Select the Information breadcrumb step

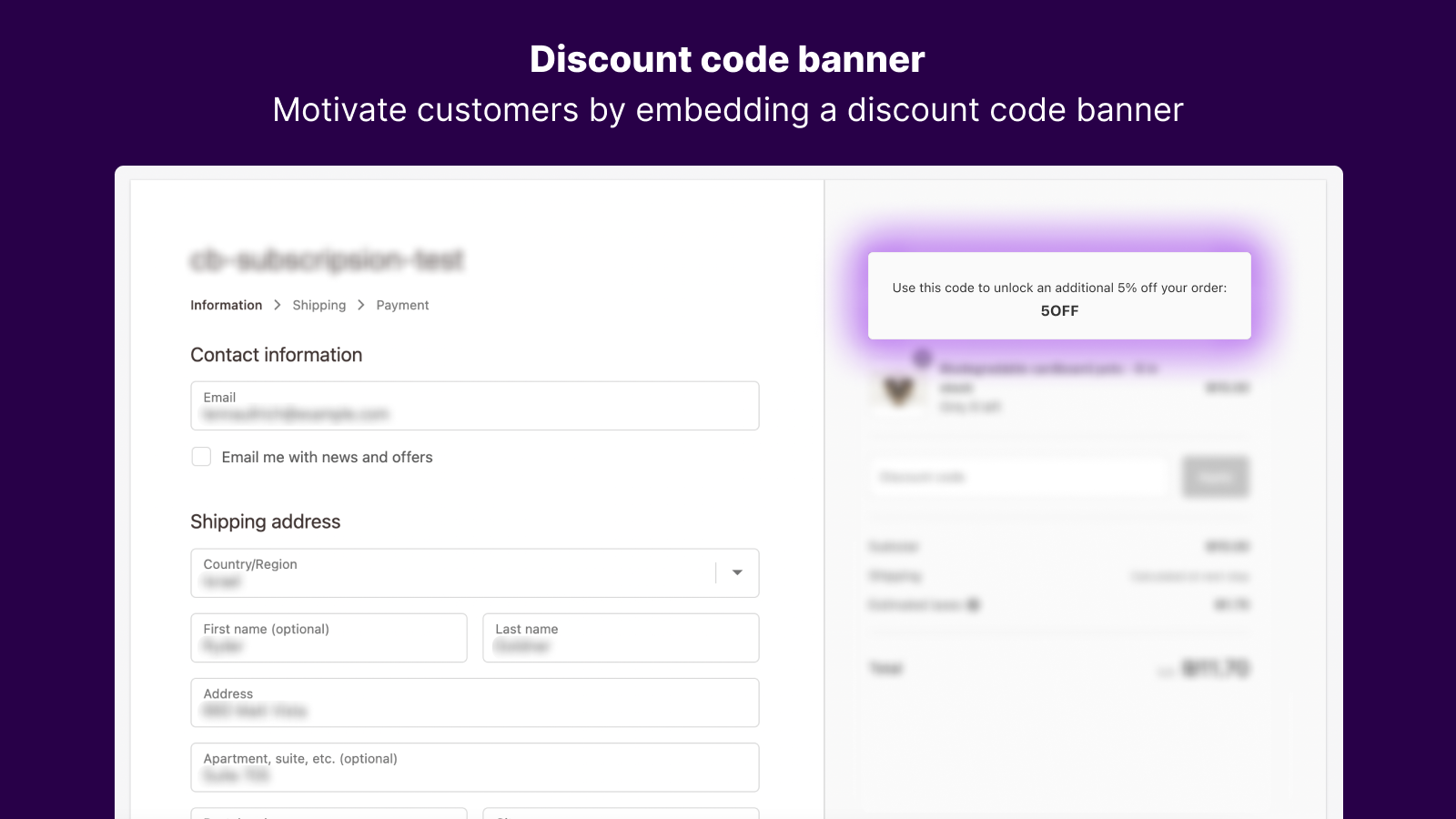pyautogui.click(x=226, y=305)
